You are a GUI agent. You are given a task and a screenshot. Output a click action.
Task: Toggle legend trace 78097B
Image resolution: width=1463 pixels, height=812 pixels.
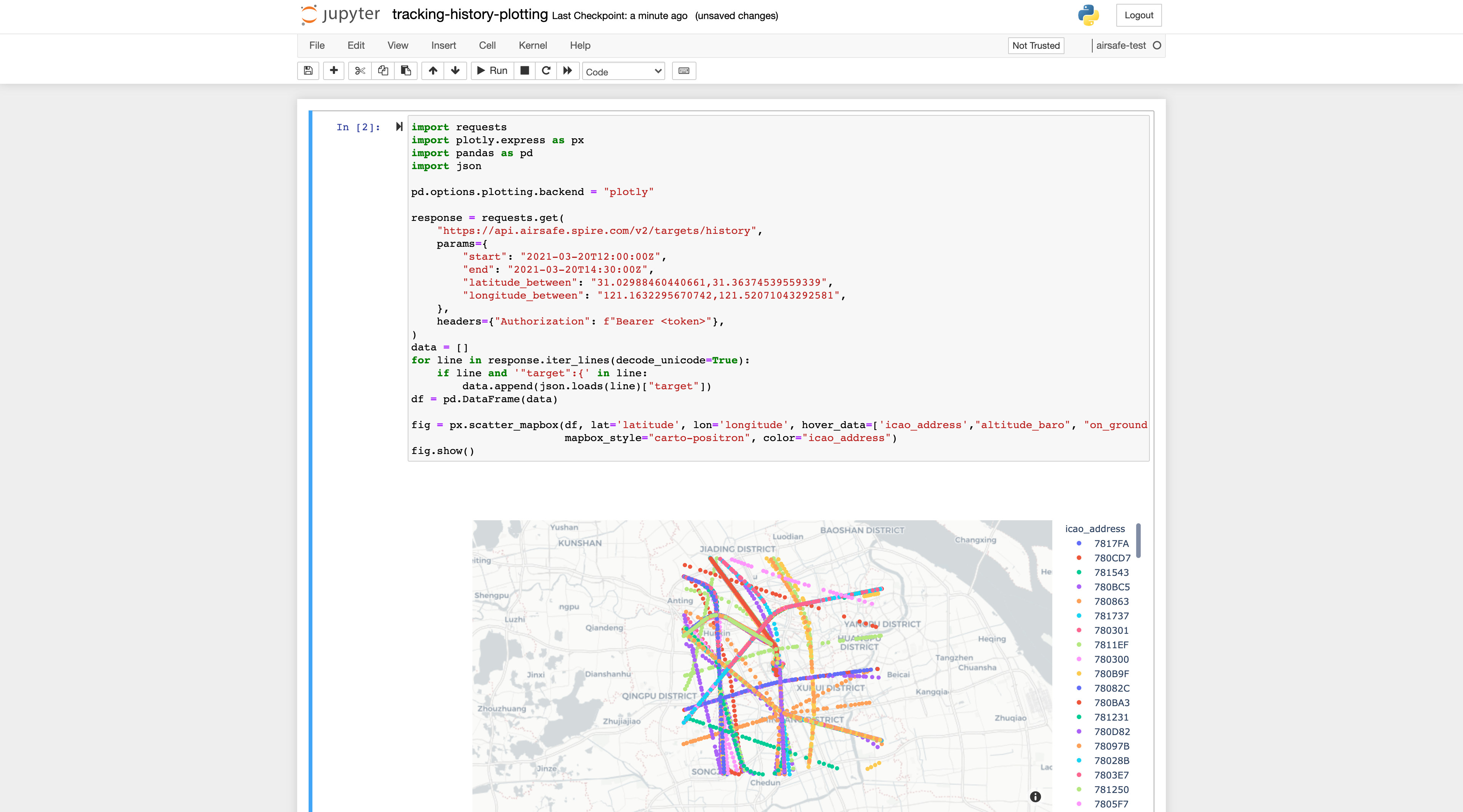1103,746
